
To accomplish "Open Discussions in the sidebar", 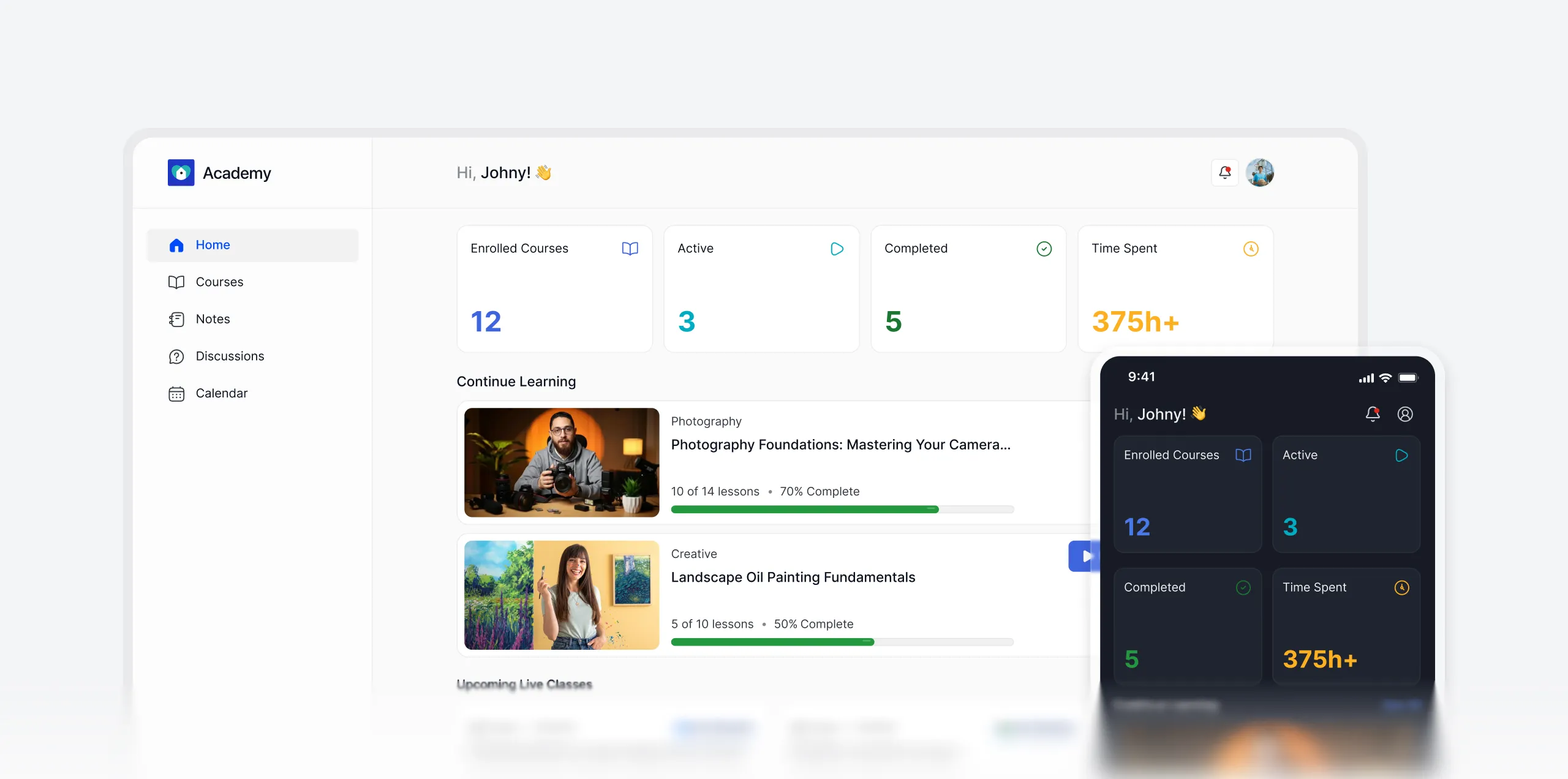I will 253,356.
